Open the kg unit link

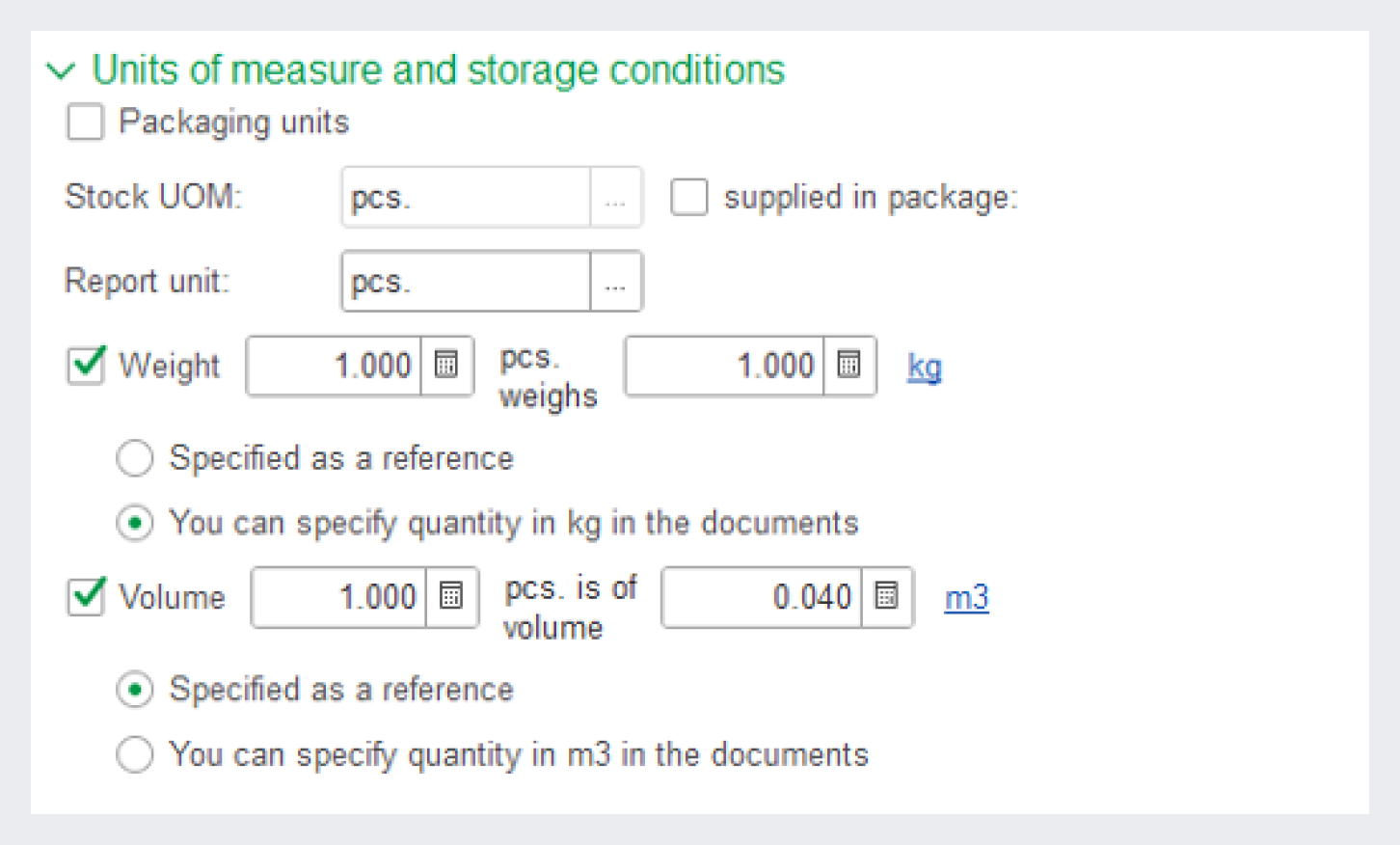click(924, 367)
